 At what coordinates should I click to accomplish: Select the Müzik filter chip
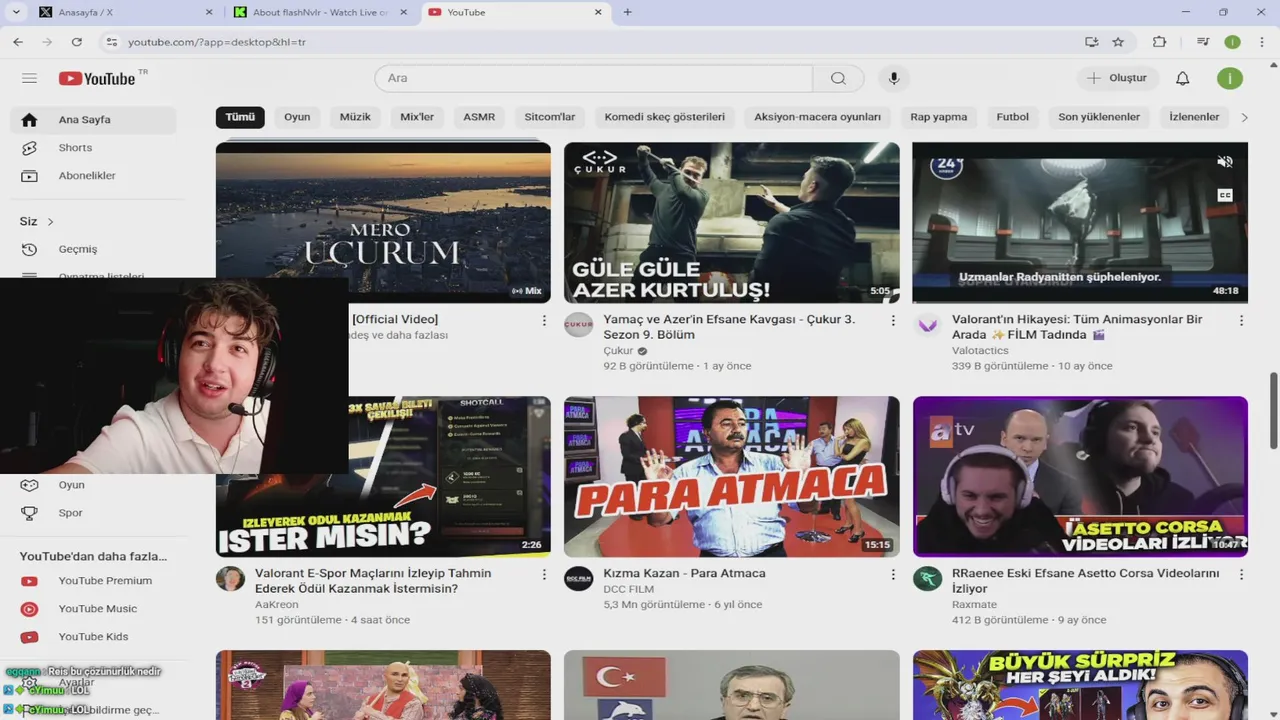(x=355, y=117)
